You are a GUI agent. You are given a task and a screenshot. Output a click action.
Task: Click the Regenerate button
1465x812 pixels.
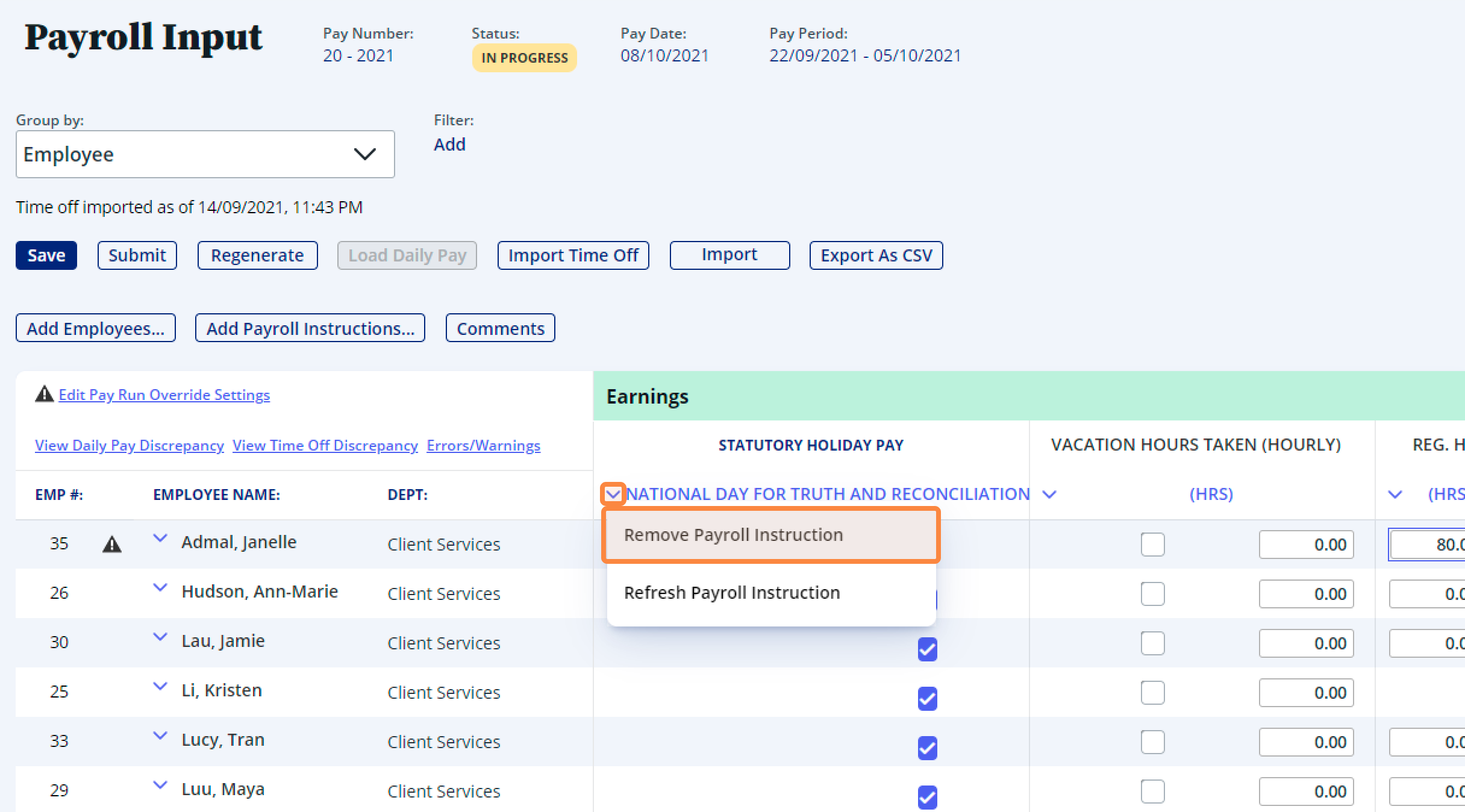point(257,255)
